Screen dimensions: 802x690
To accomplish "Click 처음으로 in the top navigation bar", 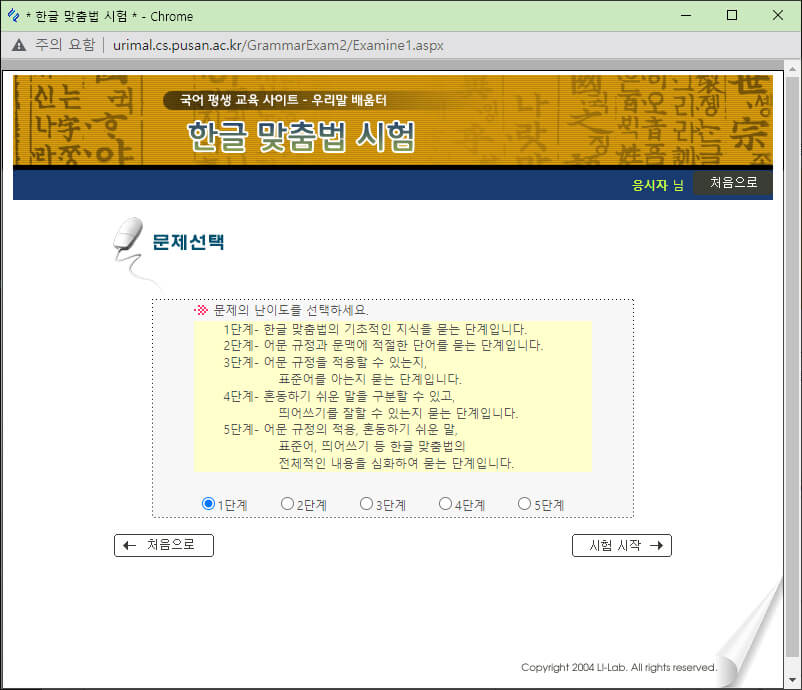I will [x=733, y=184].
